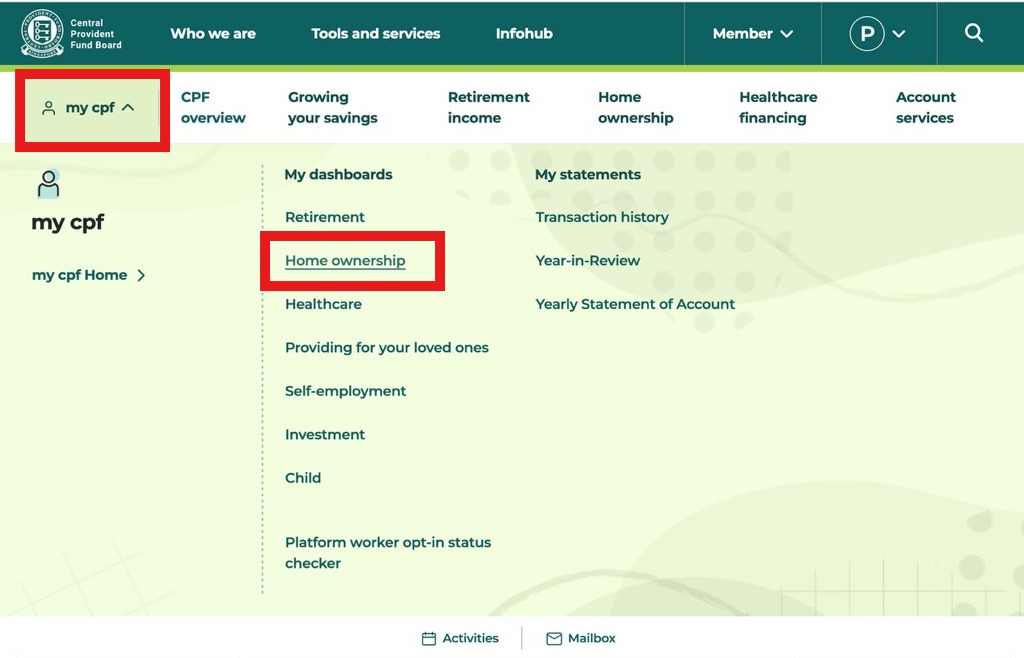
Task: Open the Healthcare dashboard link
Action: [x=323, y=304]
